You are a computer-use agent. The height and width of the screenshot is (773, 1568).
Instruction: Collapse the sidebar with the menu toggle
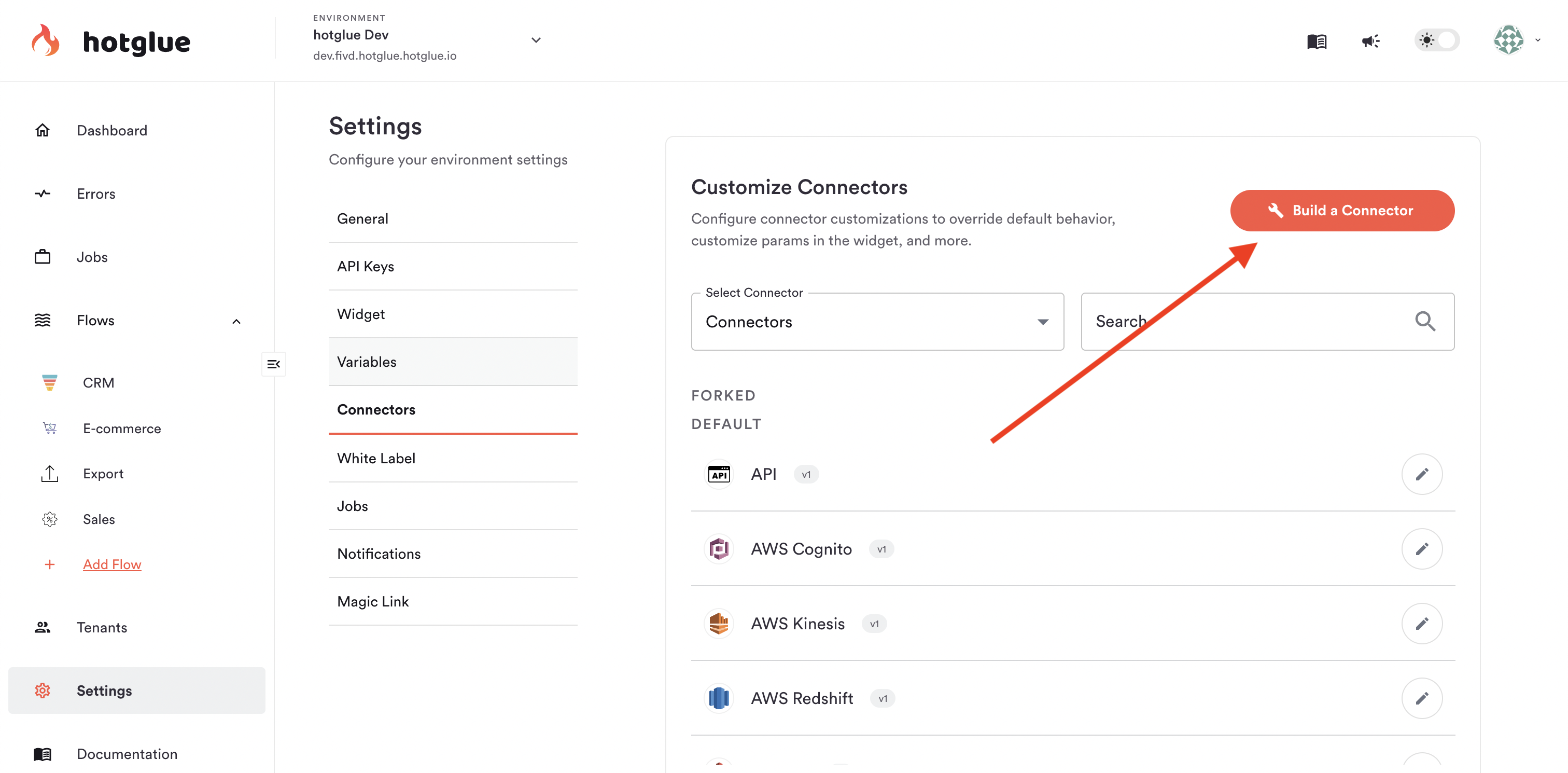(274, 364)
